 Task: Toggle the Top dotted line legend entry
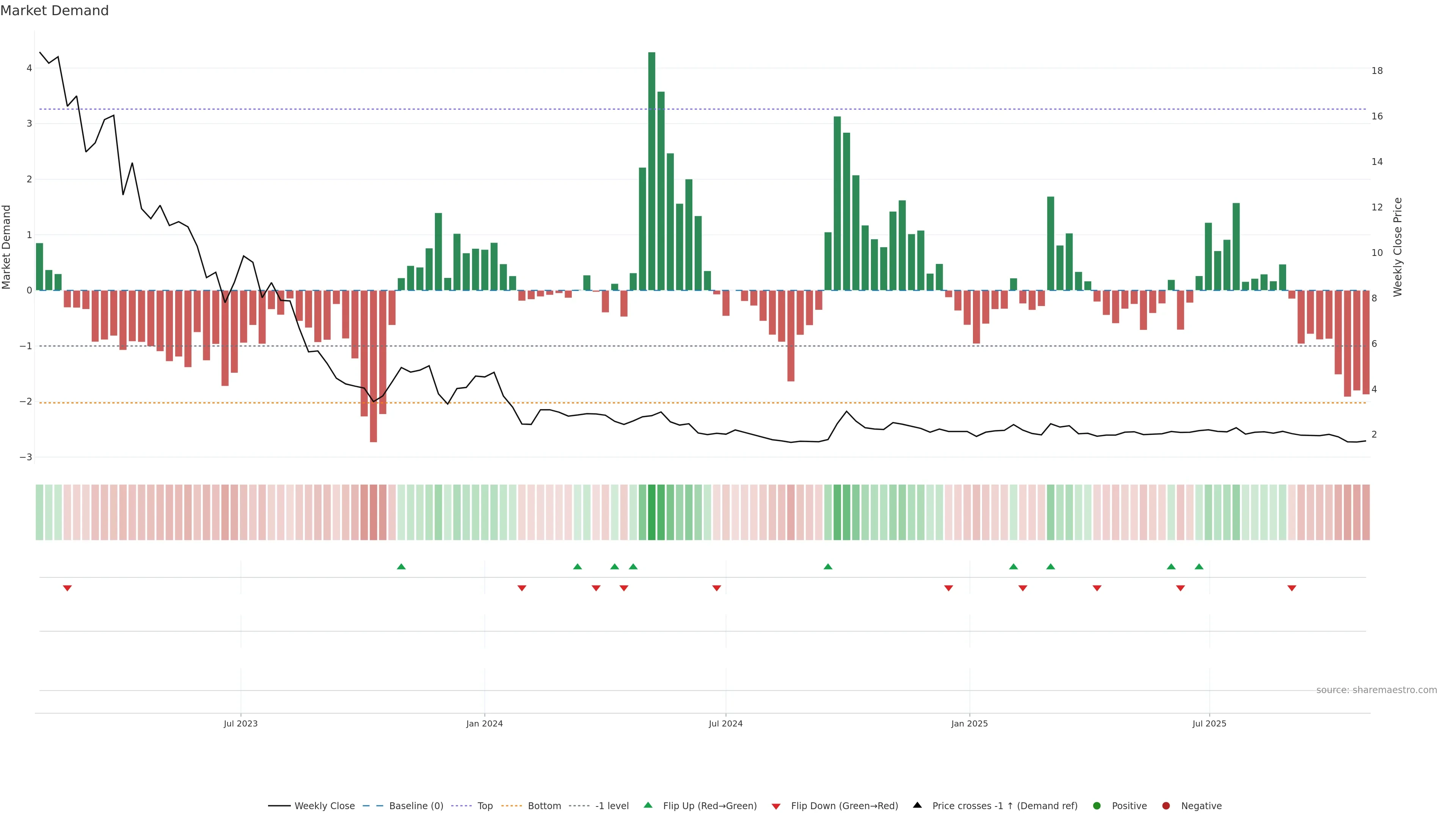coord(485,805)
